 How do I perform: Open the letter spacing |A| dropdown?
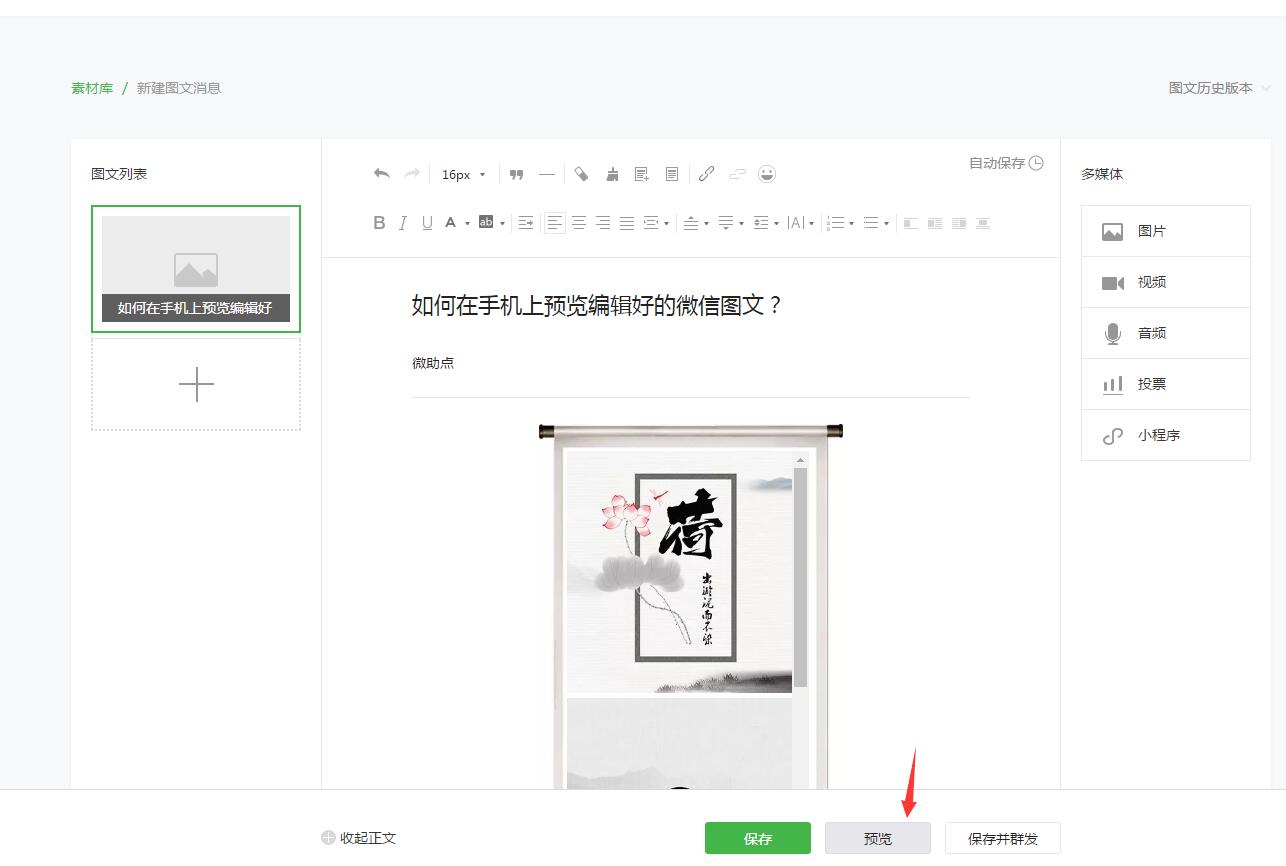(x=801, y=223)
